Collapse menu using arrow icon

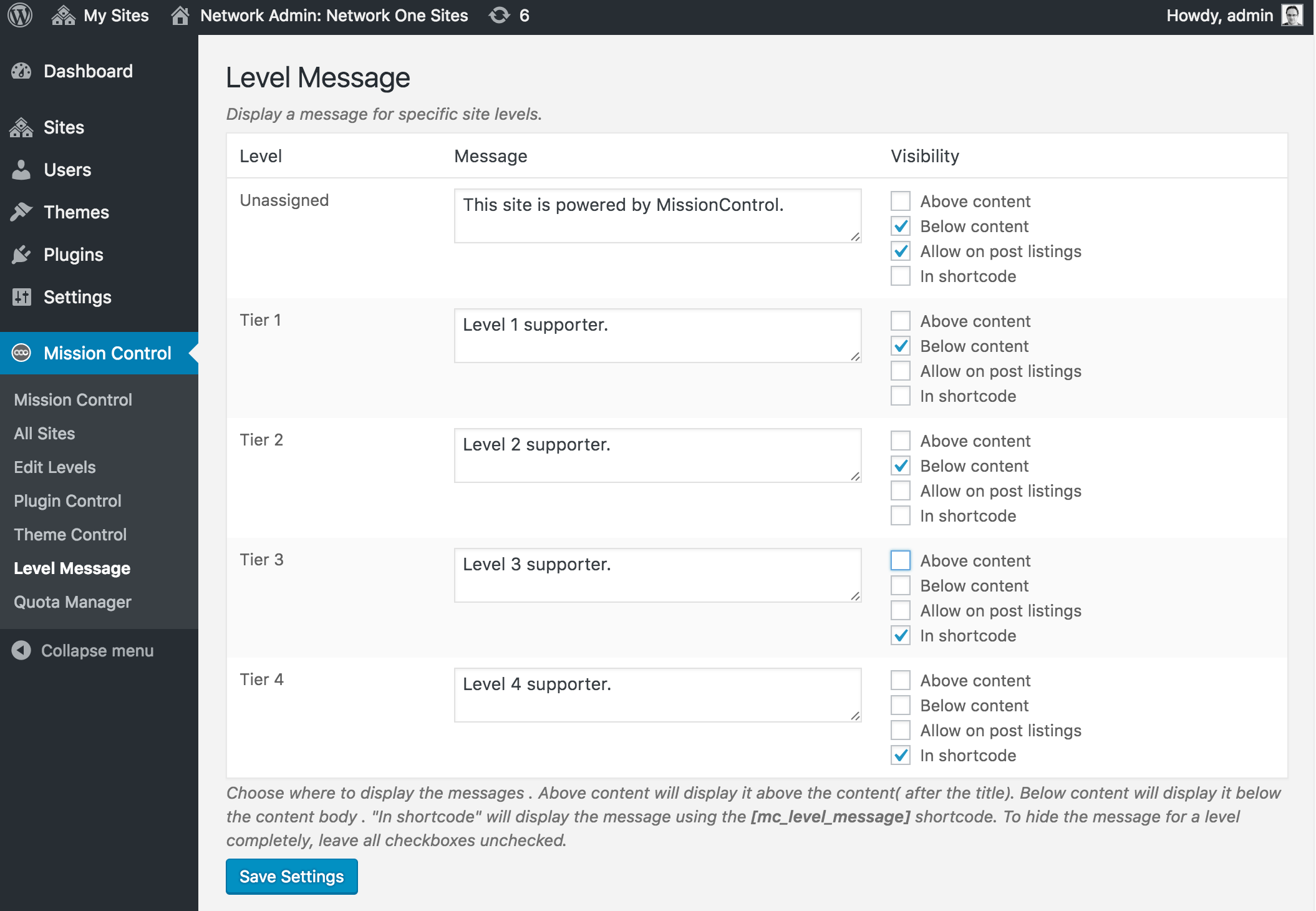coord(21,650)
